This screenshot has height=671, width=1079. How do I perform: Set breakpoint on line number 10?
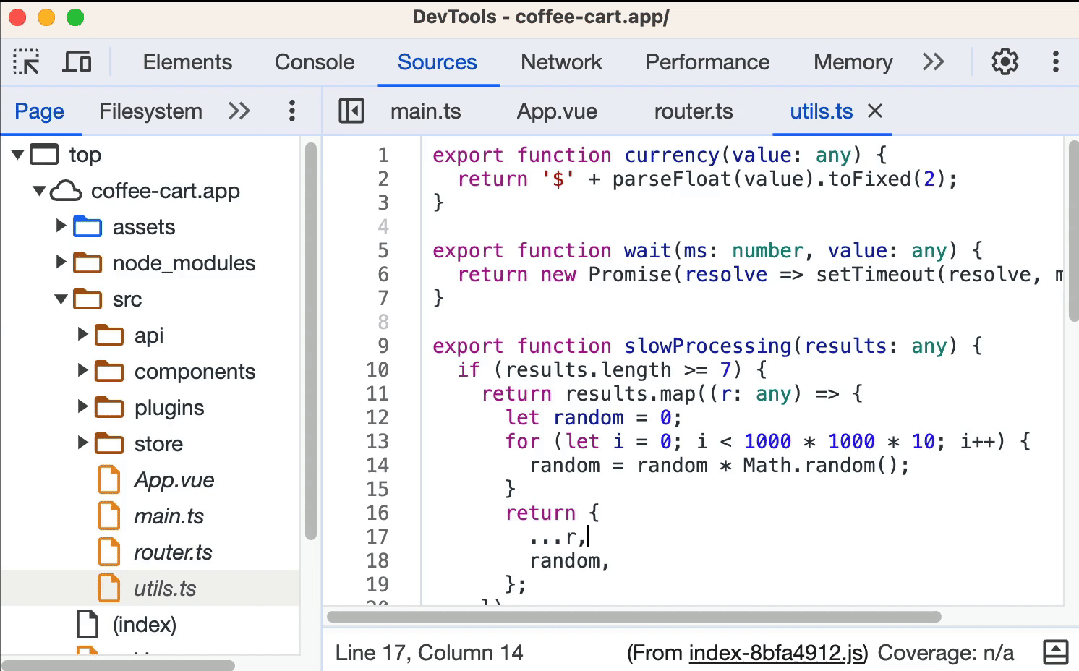click(x=377, y=370)
